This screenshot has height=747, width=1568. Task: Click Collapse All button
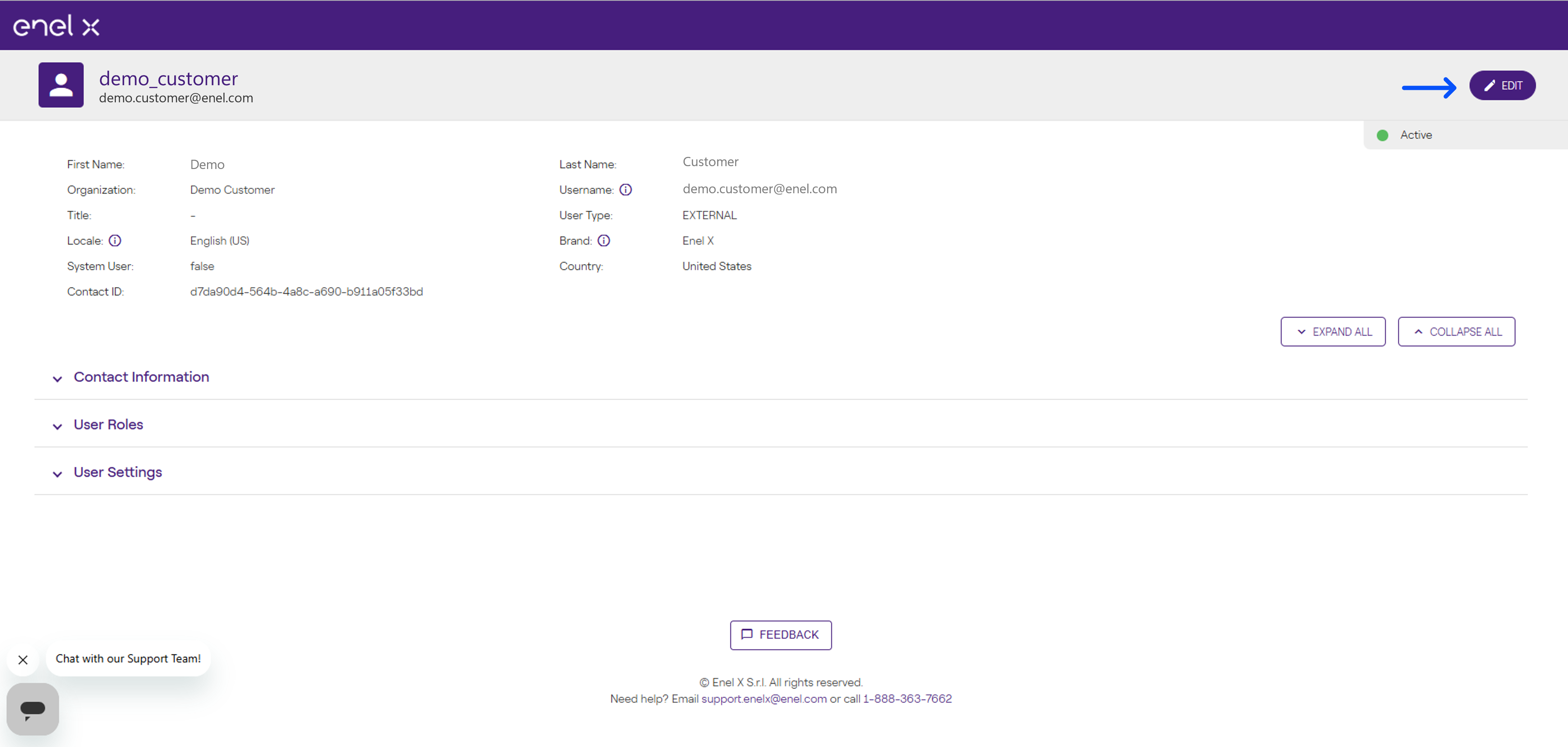tap(1456, 332)
